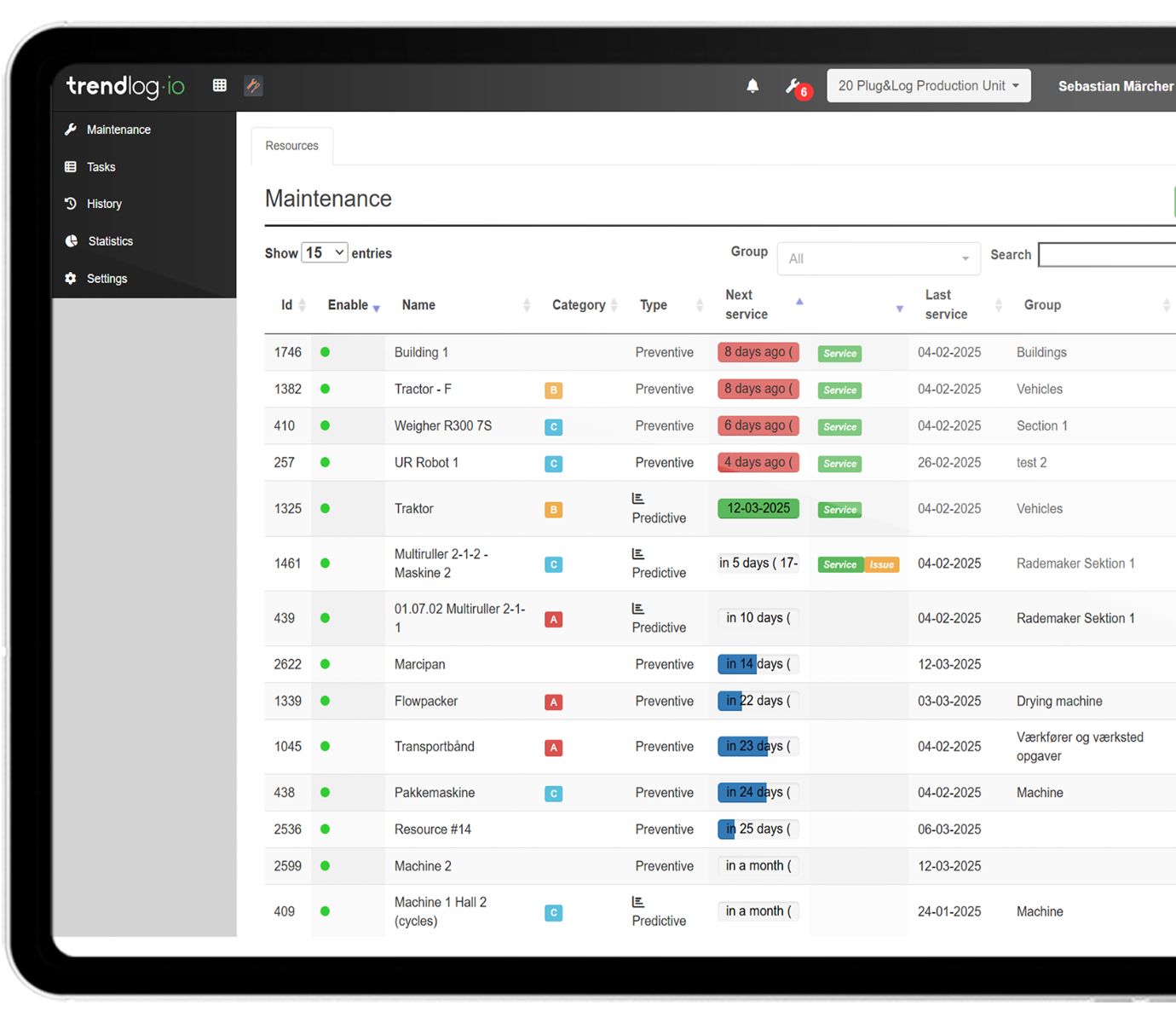The width and height of the screenshot is (1176, 1023).
Task: Click the trendlog.io logo
Action: (125, 86)
